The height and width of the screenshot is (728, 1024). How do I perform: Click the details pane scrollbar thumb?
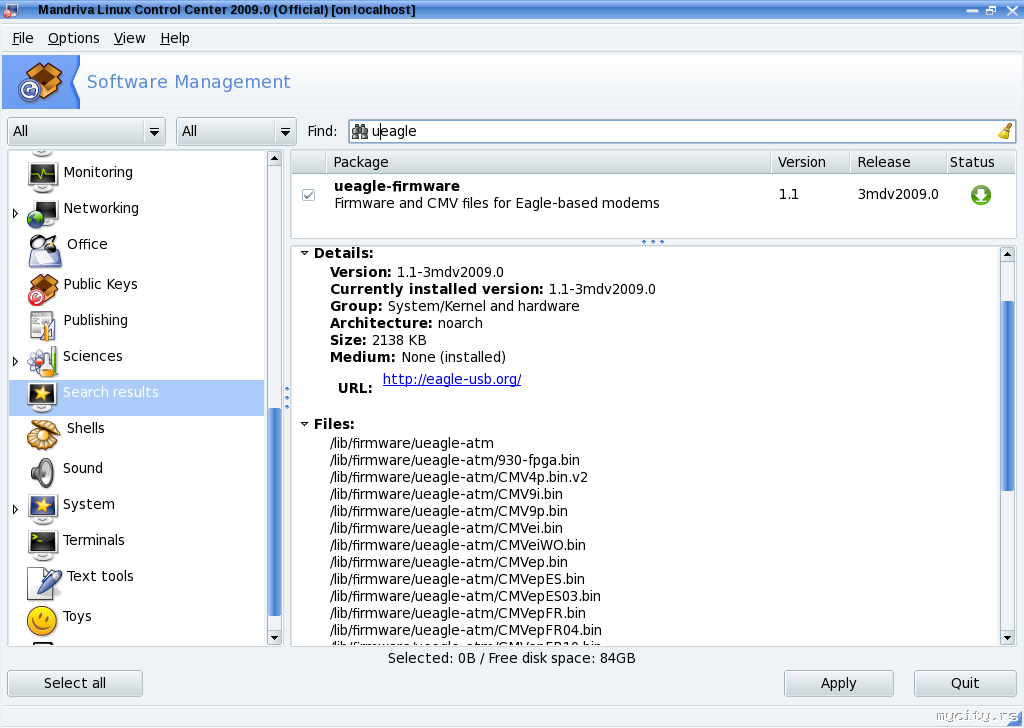pyautogui.click(x=1007, y=395)
